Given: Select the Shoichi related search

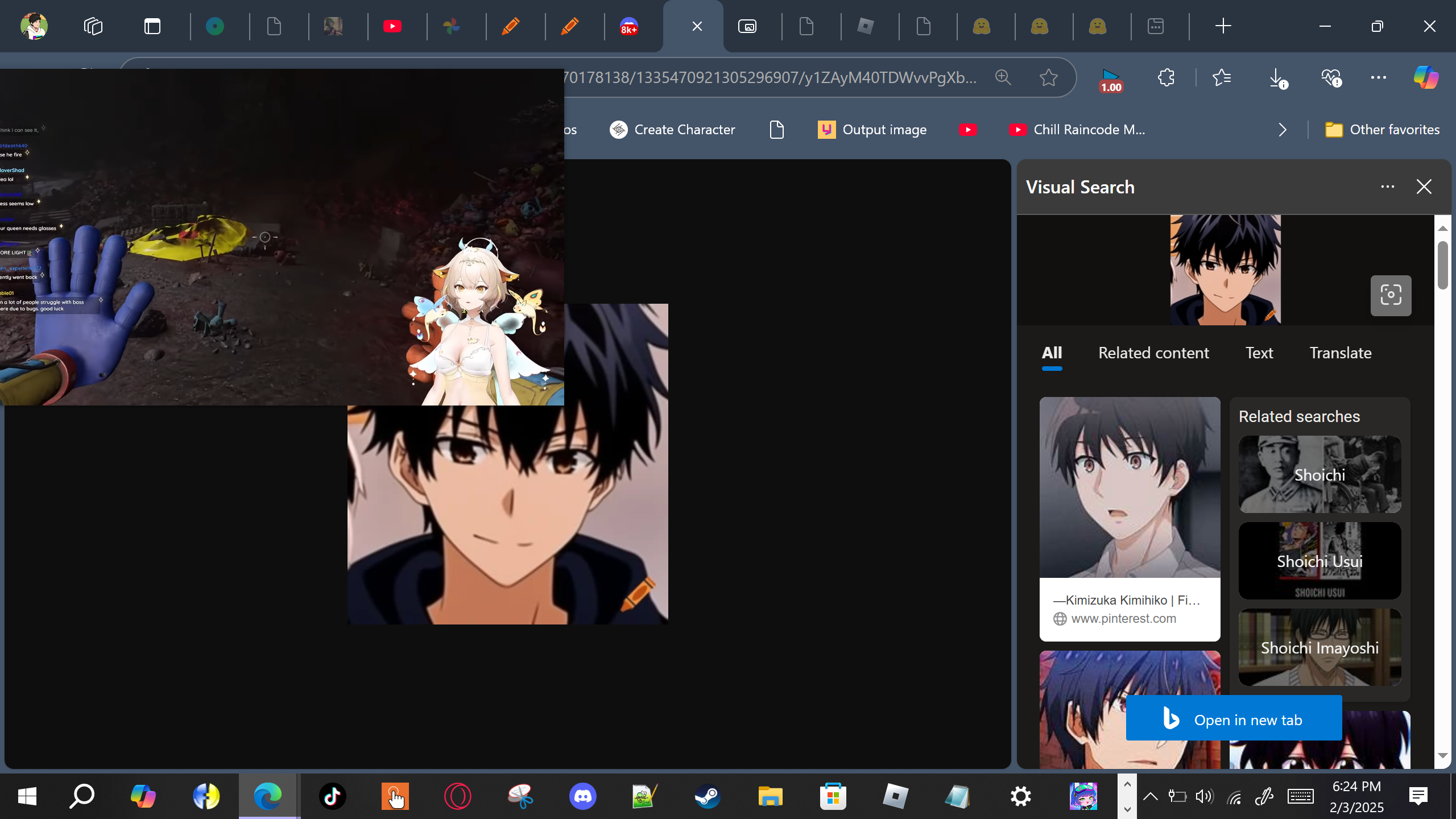Looking at the screenshot, I should click(x=1319, y=474).
